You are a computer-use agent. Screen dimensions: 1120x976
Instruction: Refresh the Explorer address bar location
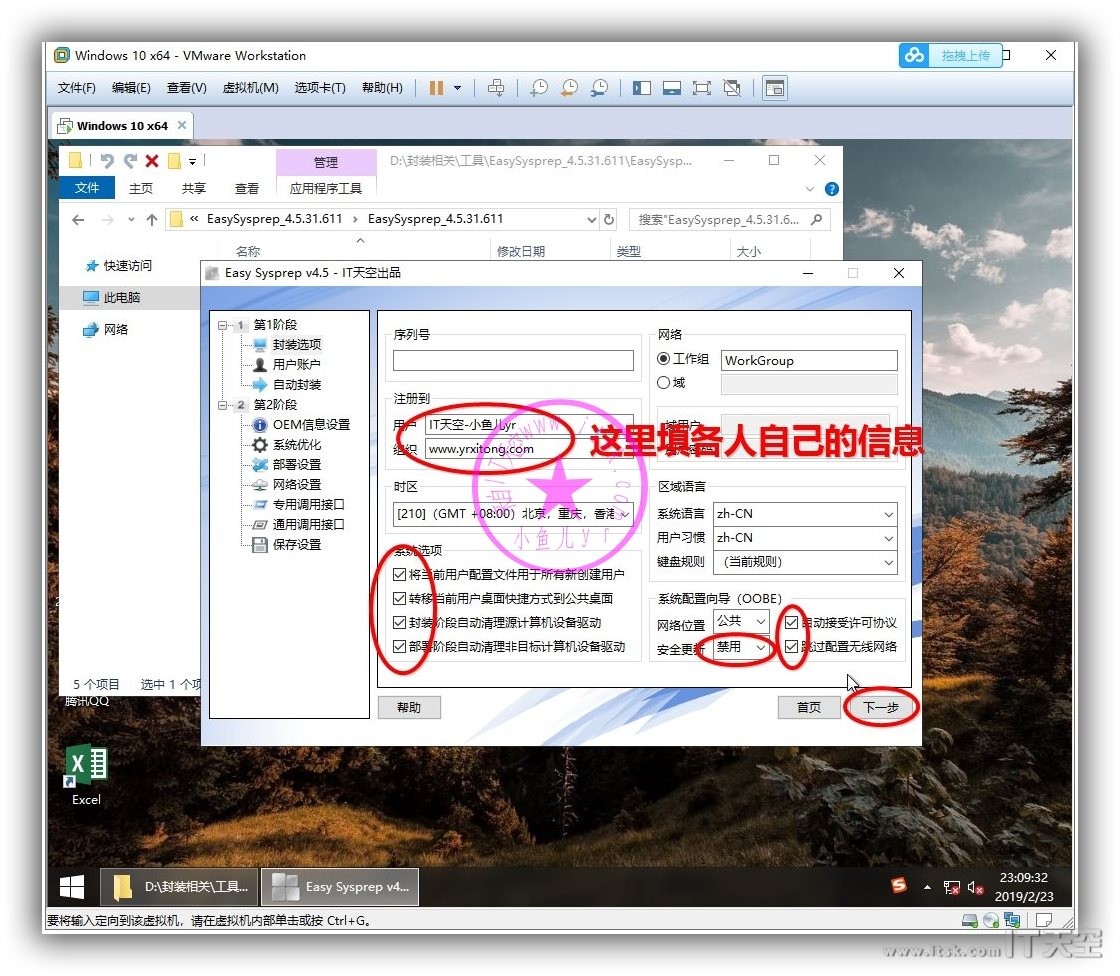point(609,219)
